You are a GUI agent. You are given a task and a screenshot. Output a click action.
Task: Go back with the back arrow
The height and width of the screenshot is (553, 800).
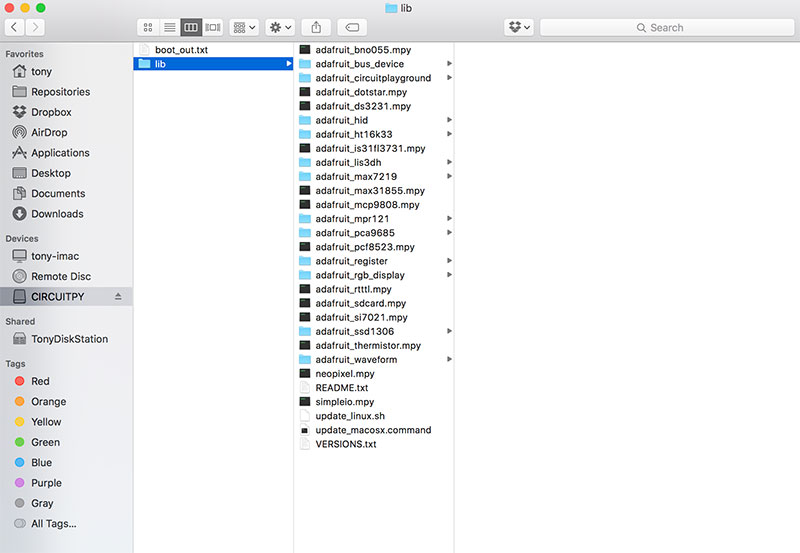(x=15, y=27)
